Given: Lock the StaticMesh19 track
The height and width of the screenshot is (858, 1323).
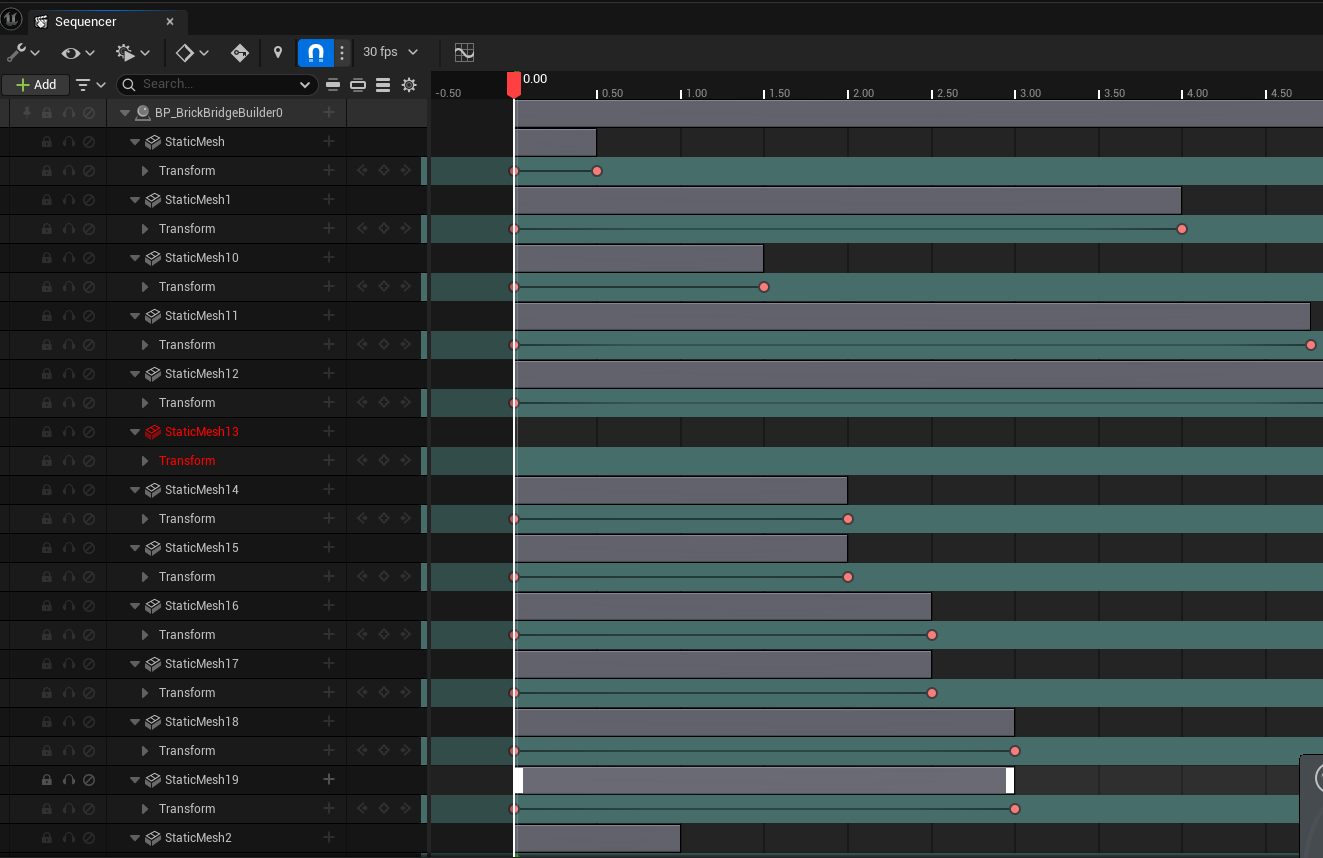Looking at the screenshot, I should [47, 780].
